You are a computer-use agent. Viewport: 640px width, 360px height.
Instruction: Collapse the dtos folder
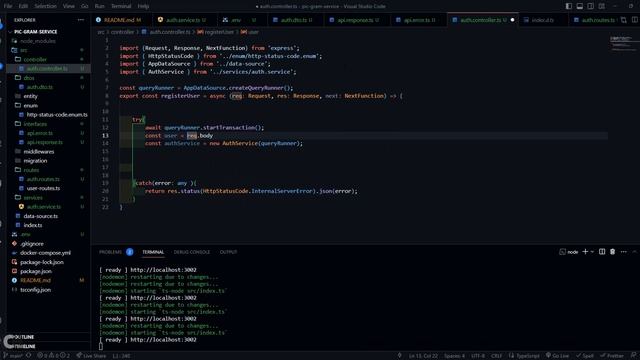48,78
